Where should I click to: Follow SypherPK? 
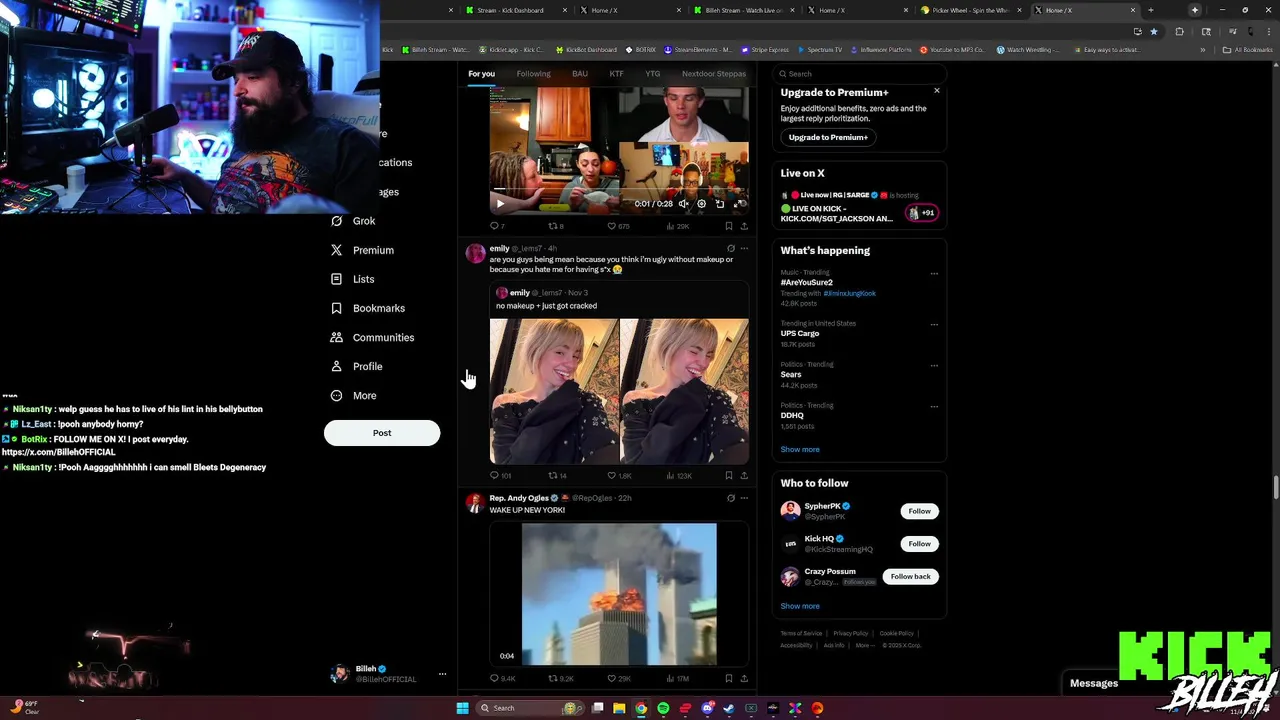pyautogui.click(x=919, y=511)
